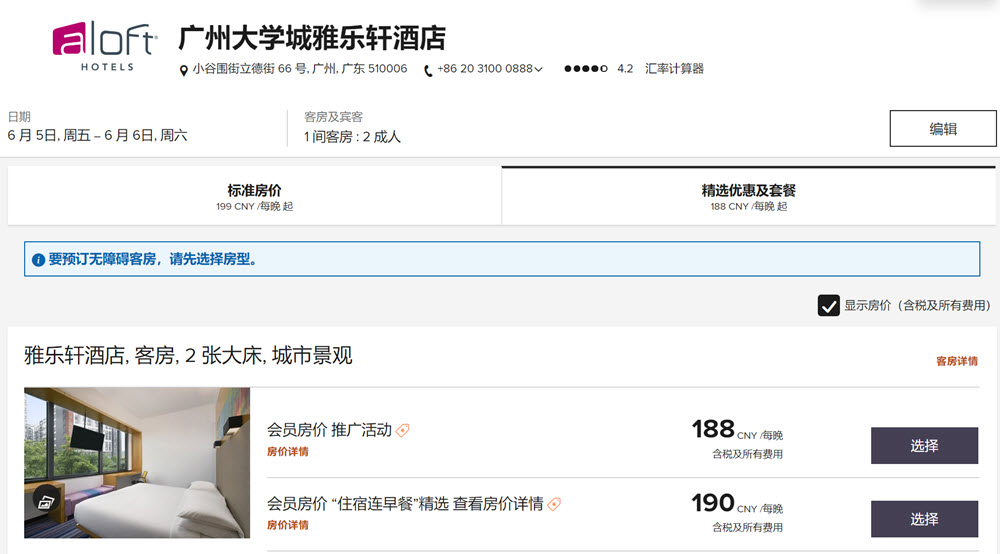Open 房价详情 under 住宿连早餐 rate
Viewport: 1000px width, 554px height.
click(x=288, y=525)
